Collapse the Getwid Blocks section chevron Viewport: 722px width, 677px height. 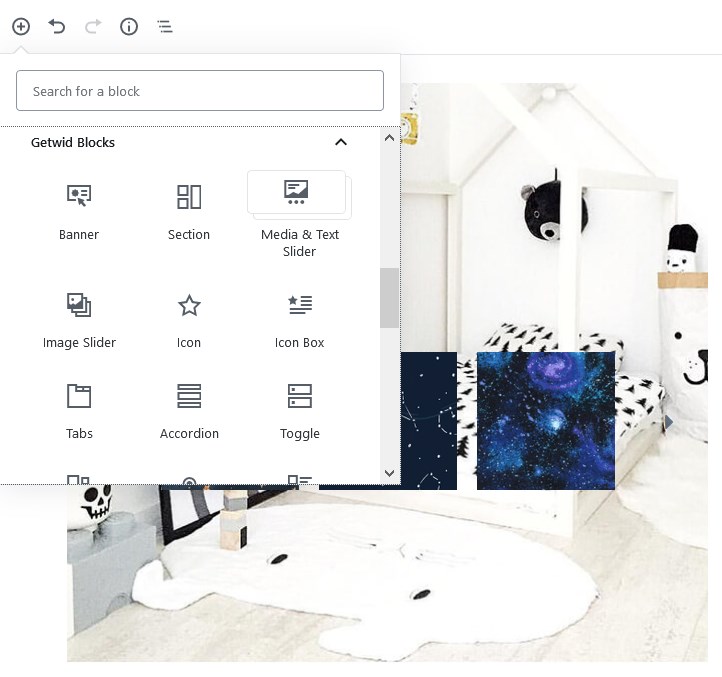pyautogui.click(x=341, y=142)
